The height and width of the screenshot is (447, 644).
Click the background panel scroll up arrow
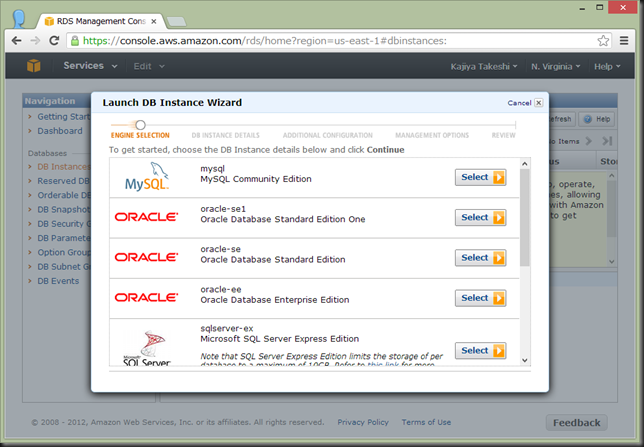[612, 176]
